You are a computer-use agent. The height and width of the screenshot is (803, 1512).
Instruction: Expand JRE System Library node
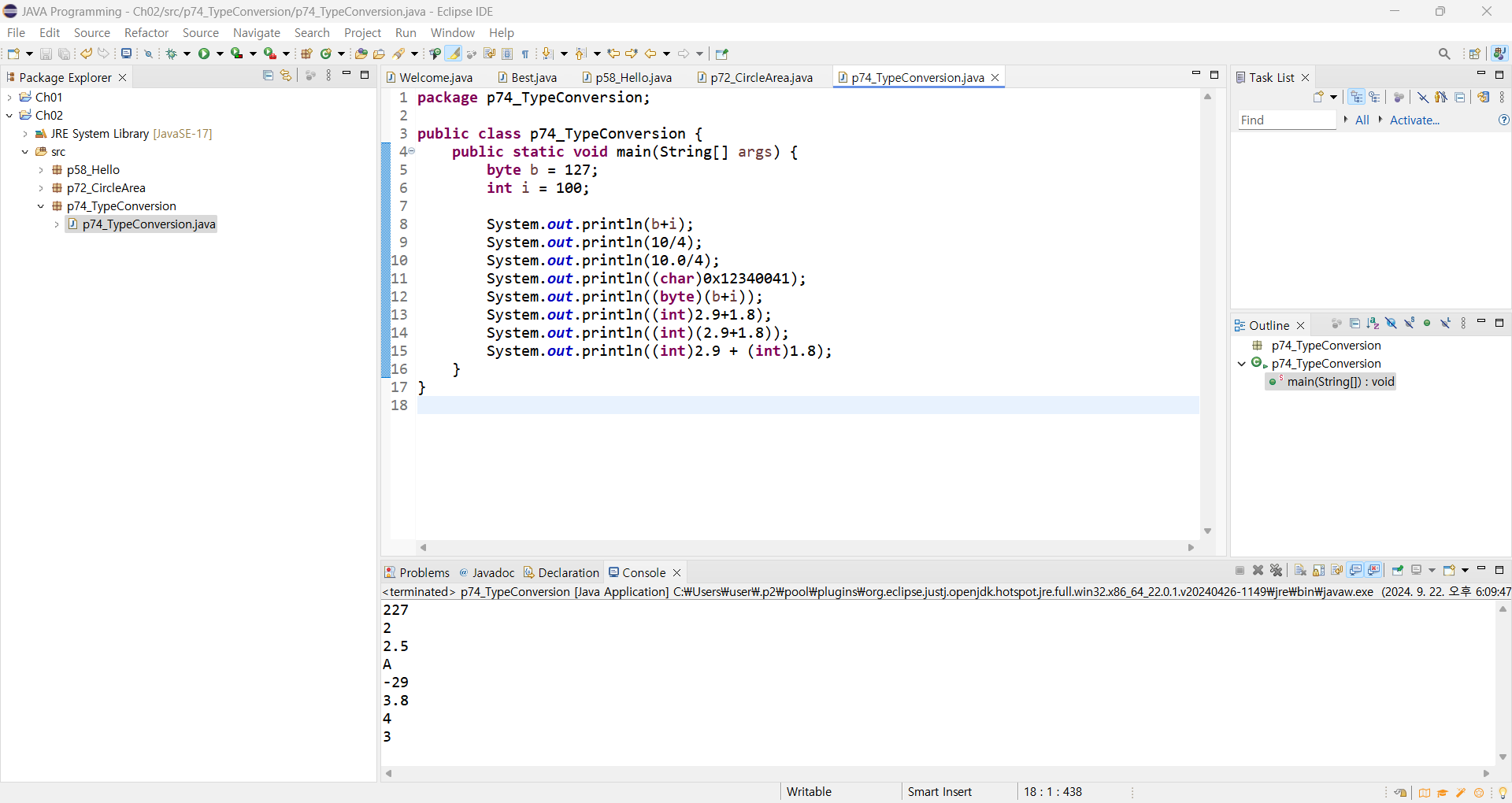[25, 134]
